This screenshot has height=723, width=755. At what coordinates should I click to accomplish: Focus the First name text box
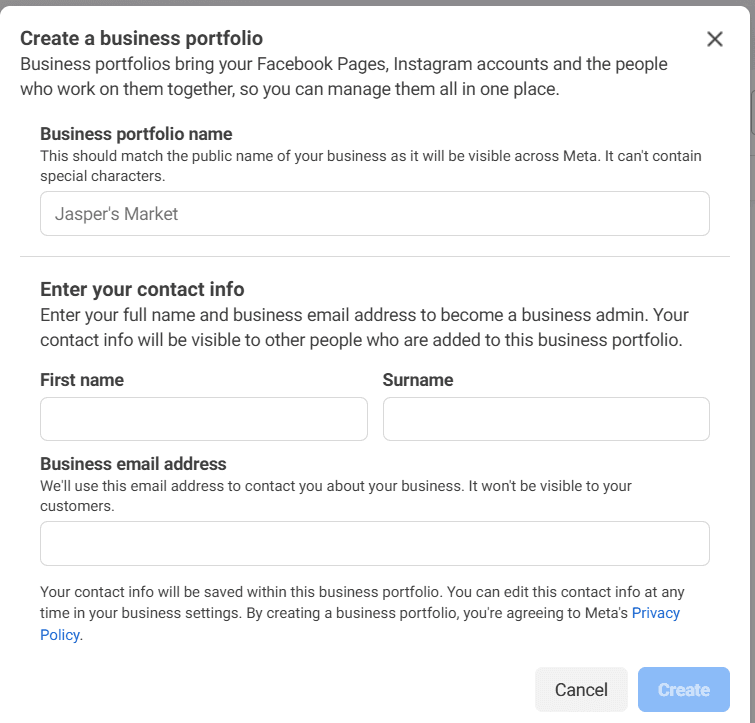(x=204, y=419)
